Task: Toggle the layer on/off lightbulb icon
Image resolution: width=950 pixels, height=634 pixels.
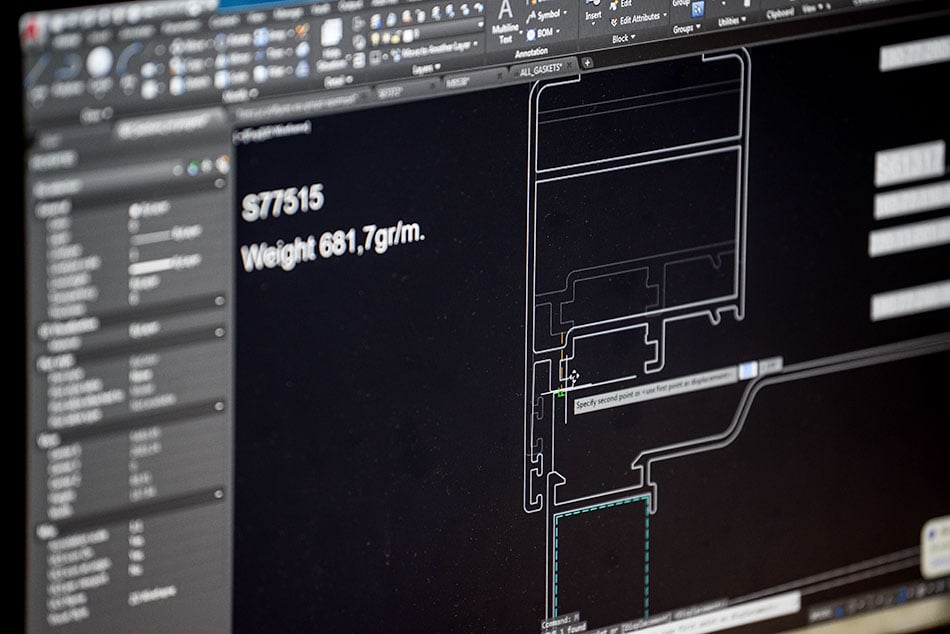Action: coord(376,39)
